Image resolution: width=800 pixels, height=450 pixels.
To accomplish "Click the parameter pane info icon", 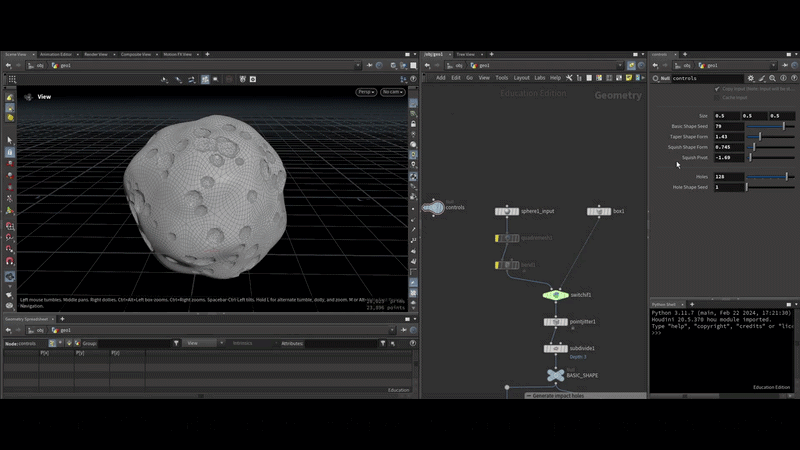I will (783, 78).
